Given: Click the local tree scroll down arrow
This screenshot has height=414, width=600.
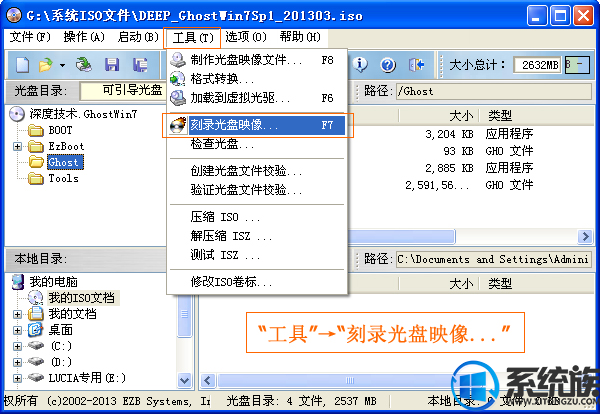Looking at the screenshot, I should pyautogui.click(x=184, y=380).
